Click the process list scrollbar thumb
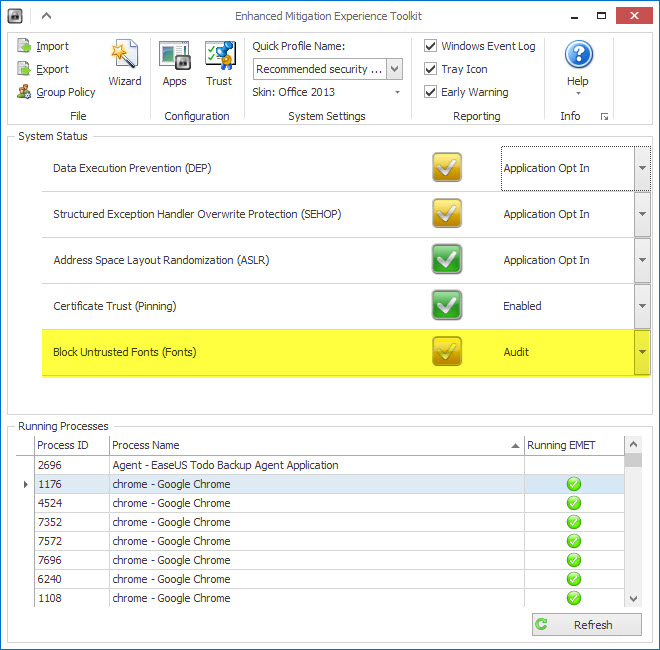This screenshot has height=650, width=660. click(633, 460)
